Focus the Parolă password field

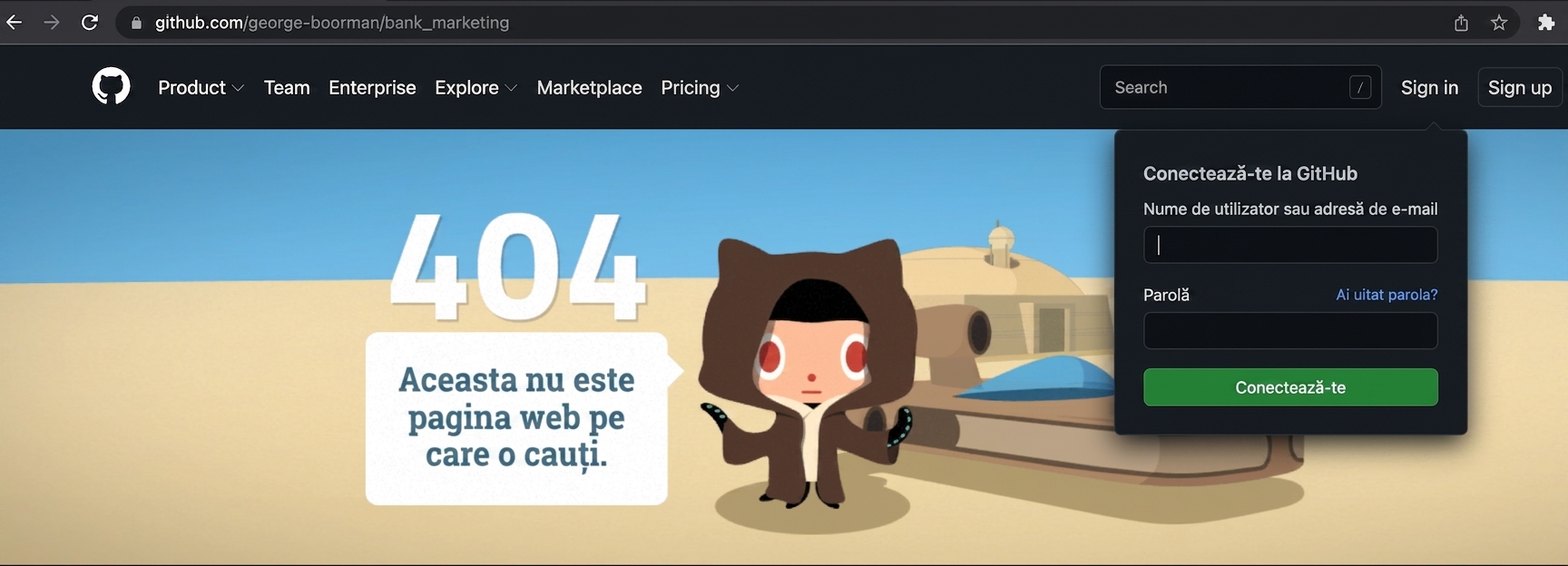(1290, 331)
